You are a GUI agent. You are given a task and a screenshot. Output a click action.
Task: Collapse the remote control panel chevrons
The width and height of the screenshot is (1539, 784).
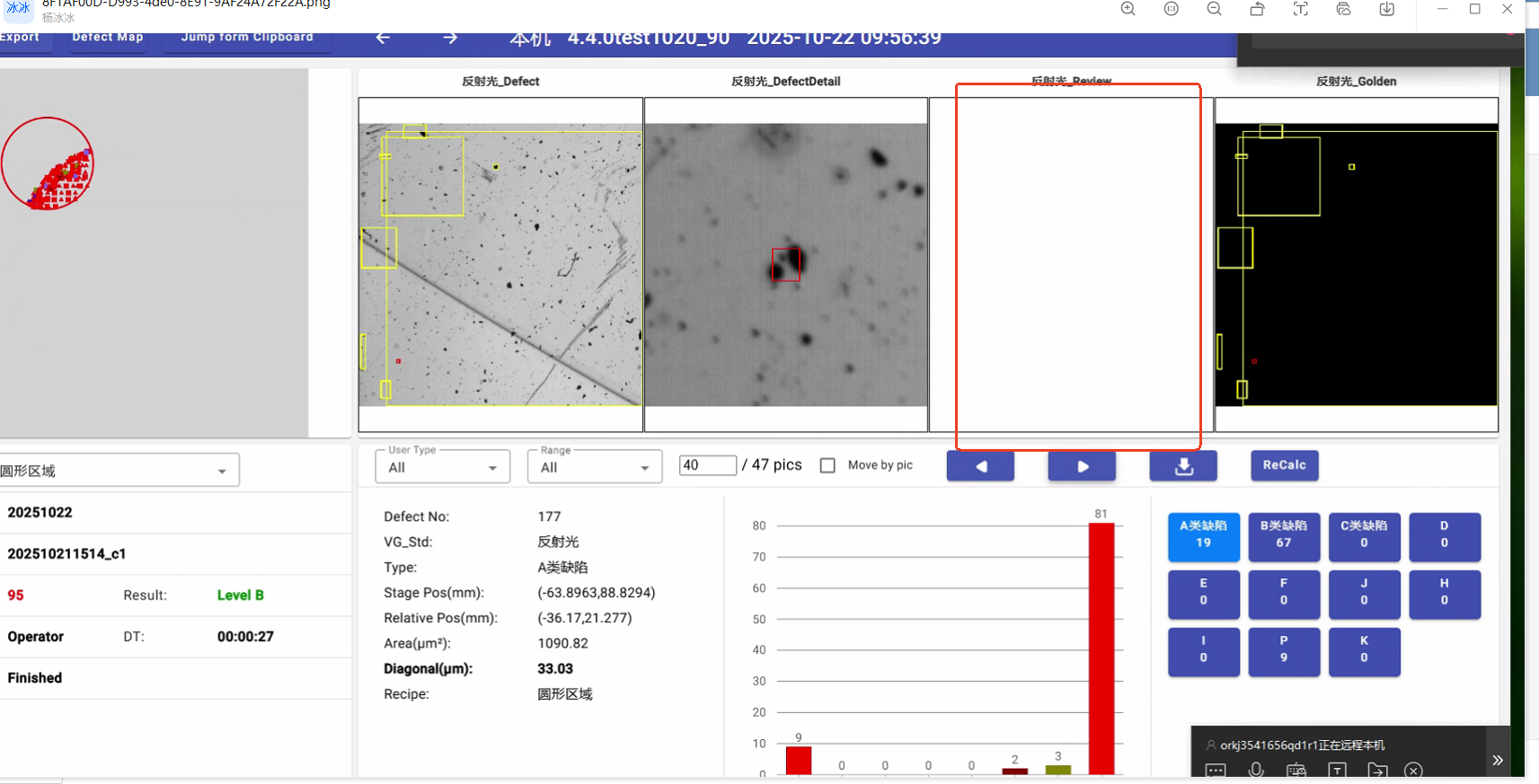[1497, 760]
